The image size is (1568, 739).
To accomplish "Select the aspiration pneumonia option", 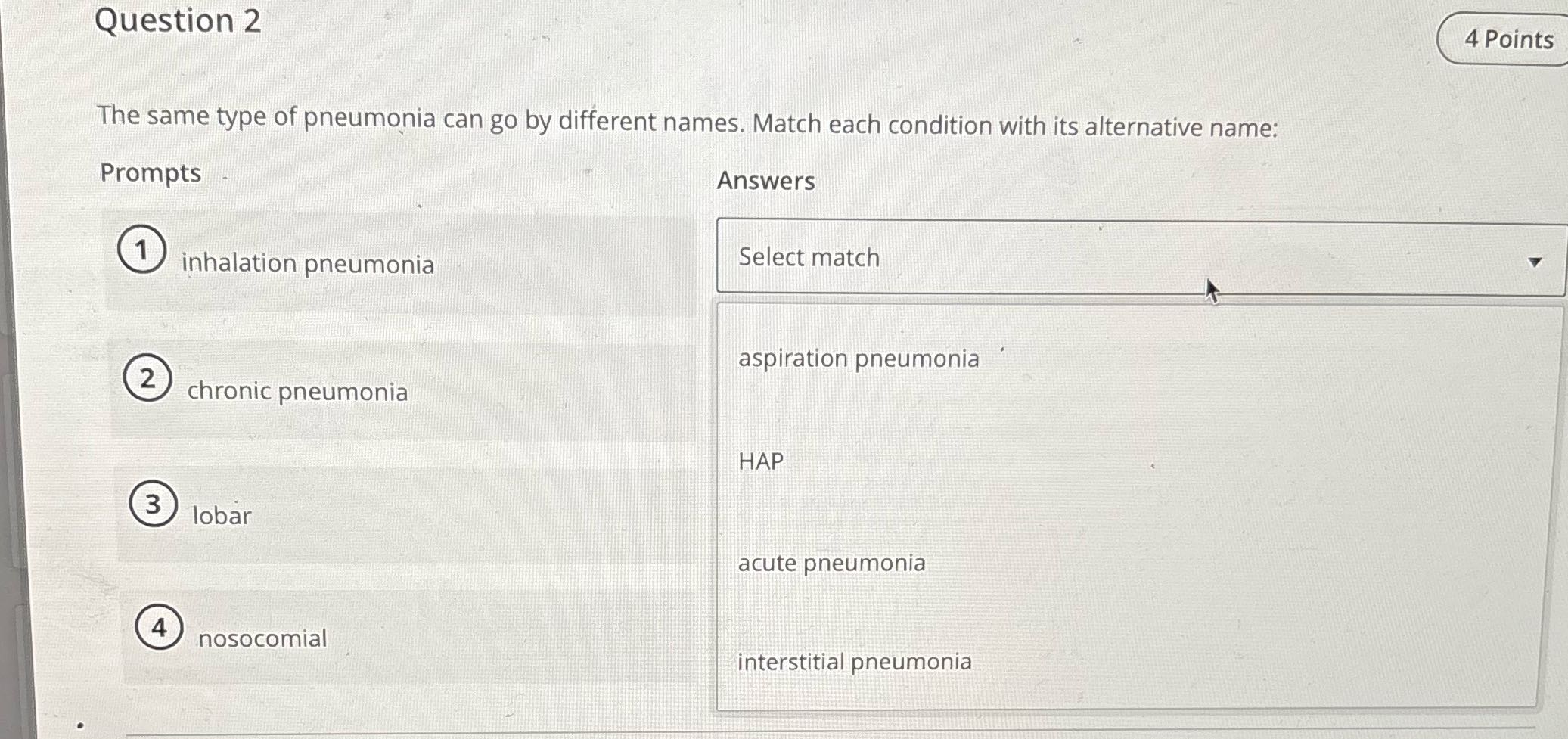I will 857,359.
